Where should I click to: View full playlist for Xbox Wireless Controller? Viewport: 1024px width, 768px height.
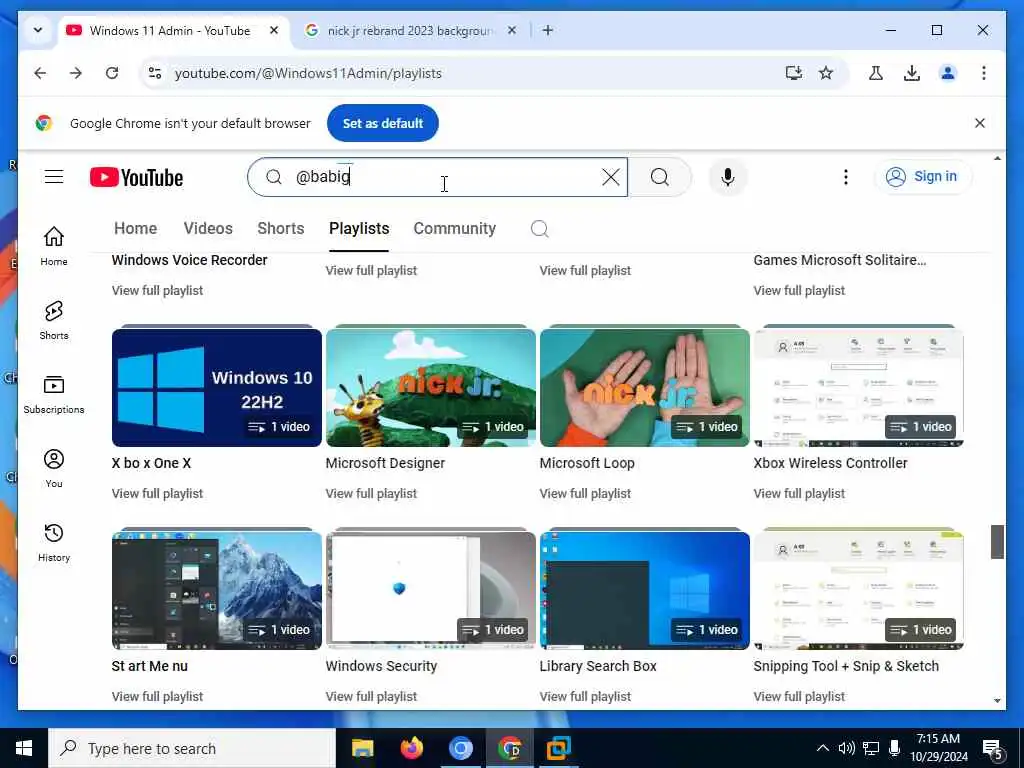(799, 494)
